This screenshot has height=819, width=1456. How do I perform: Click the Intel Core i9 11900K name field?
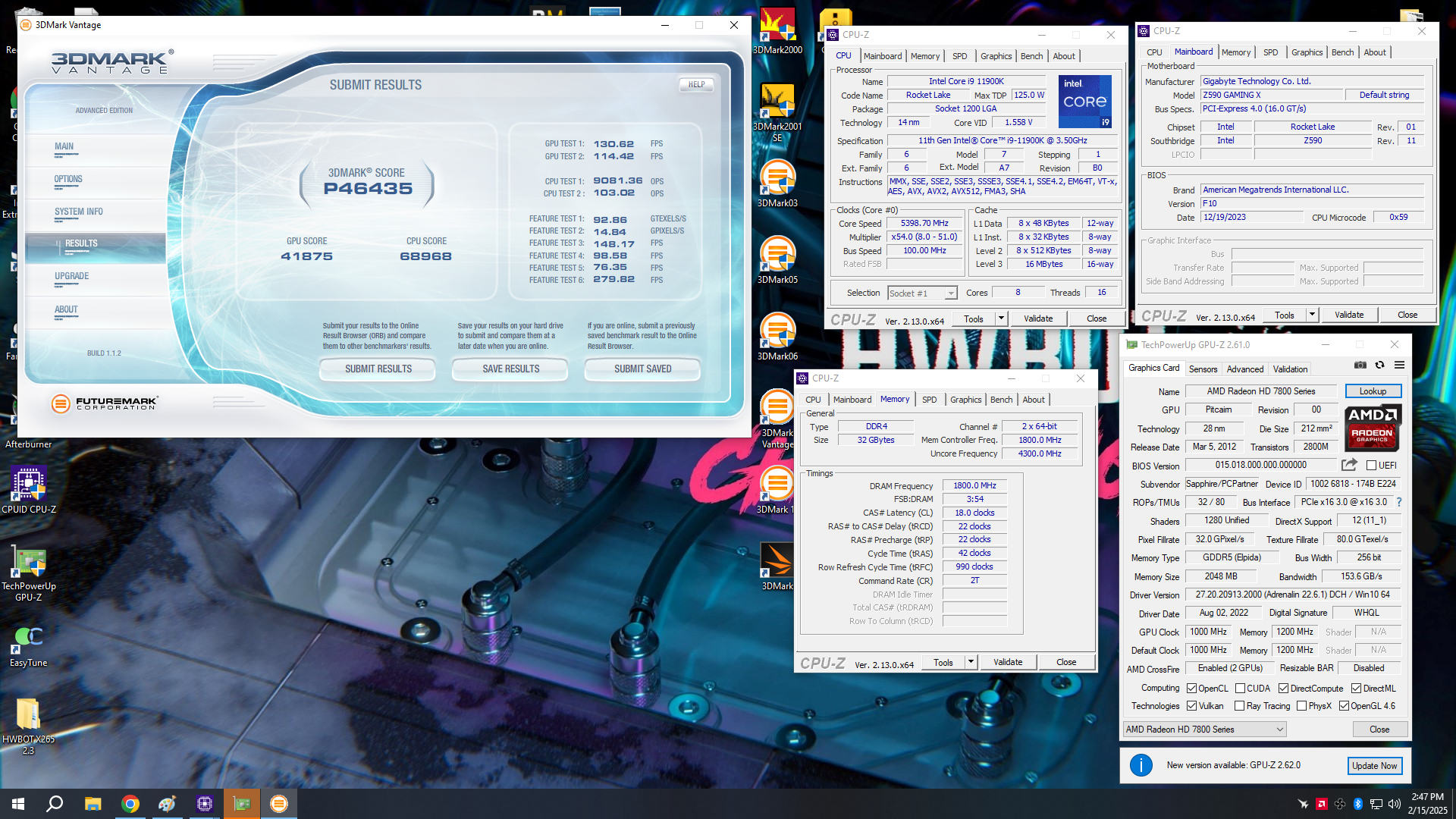pos(965,81)
